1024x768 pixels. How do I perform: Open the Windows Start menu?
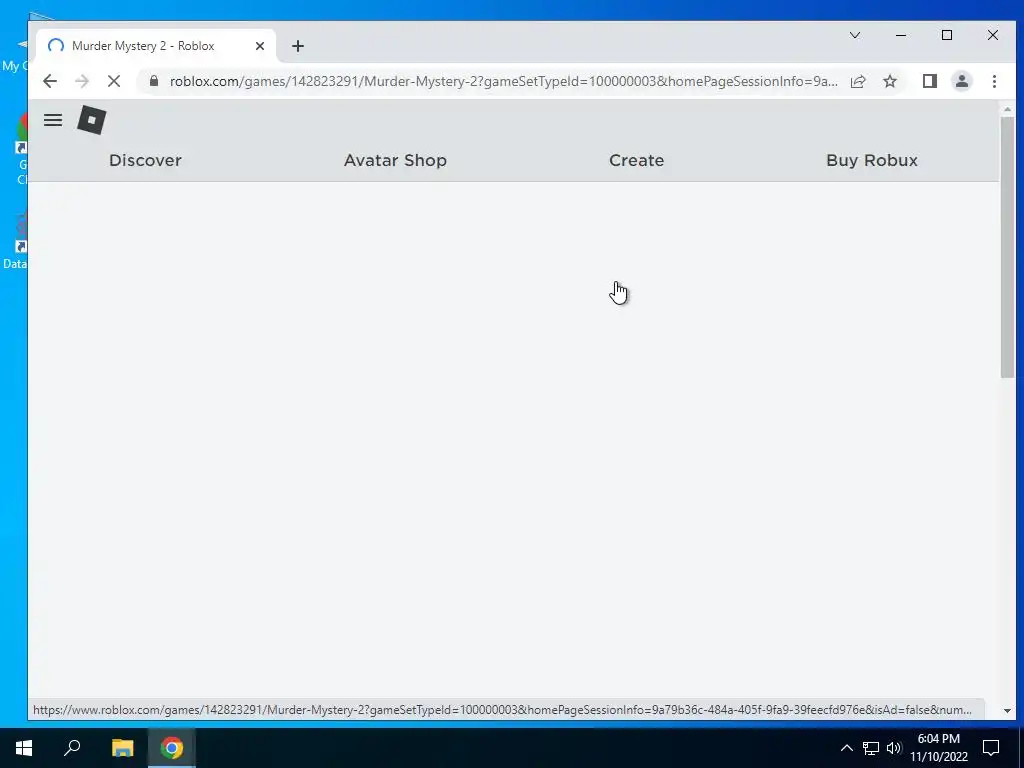click(x=24, y=748)
